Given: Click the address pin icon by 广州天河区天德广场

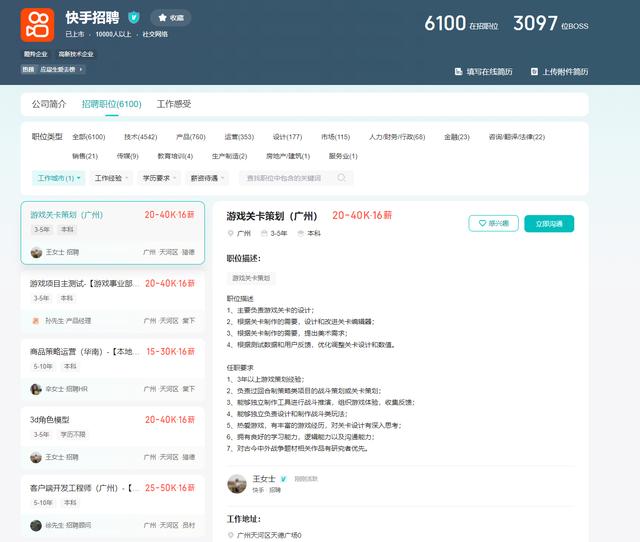Looking at the screenshot, I should (x=231, y=535).
